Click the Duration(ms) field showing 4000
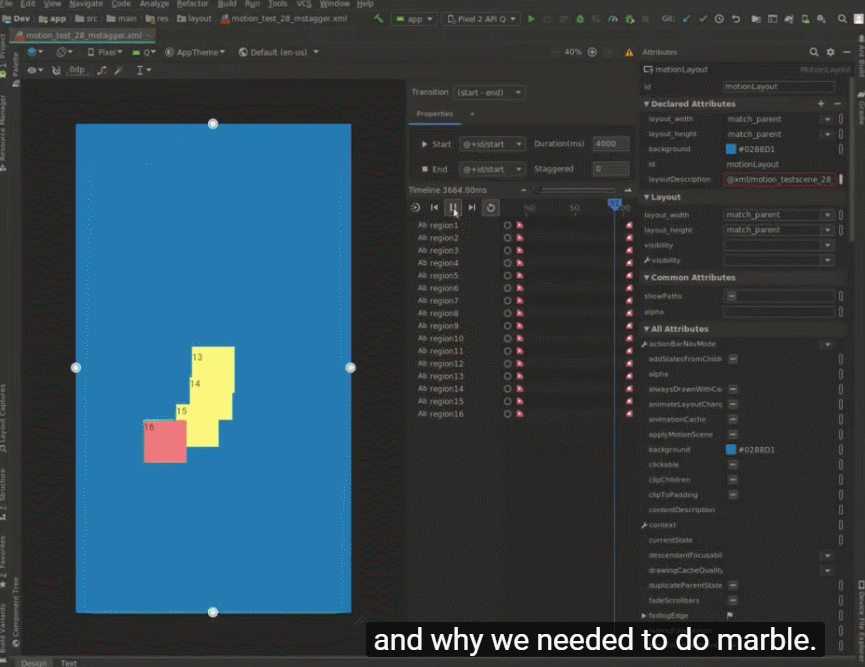 click(x=610, y=144)
